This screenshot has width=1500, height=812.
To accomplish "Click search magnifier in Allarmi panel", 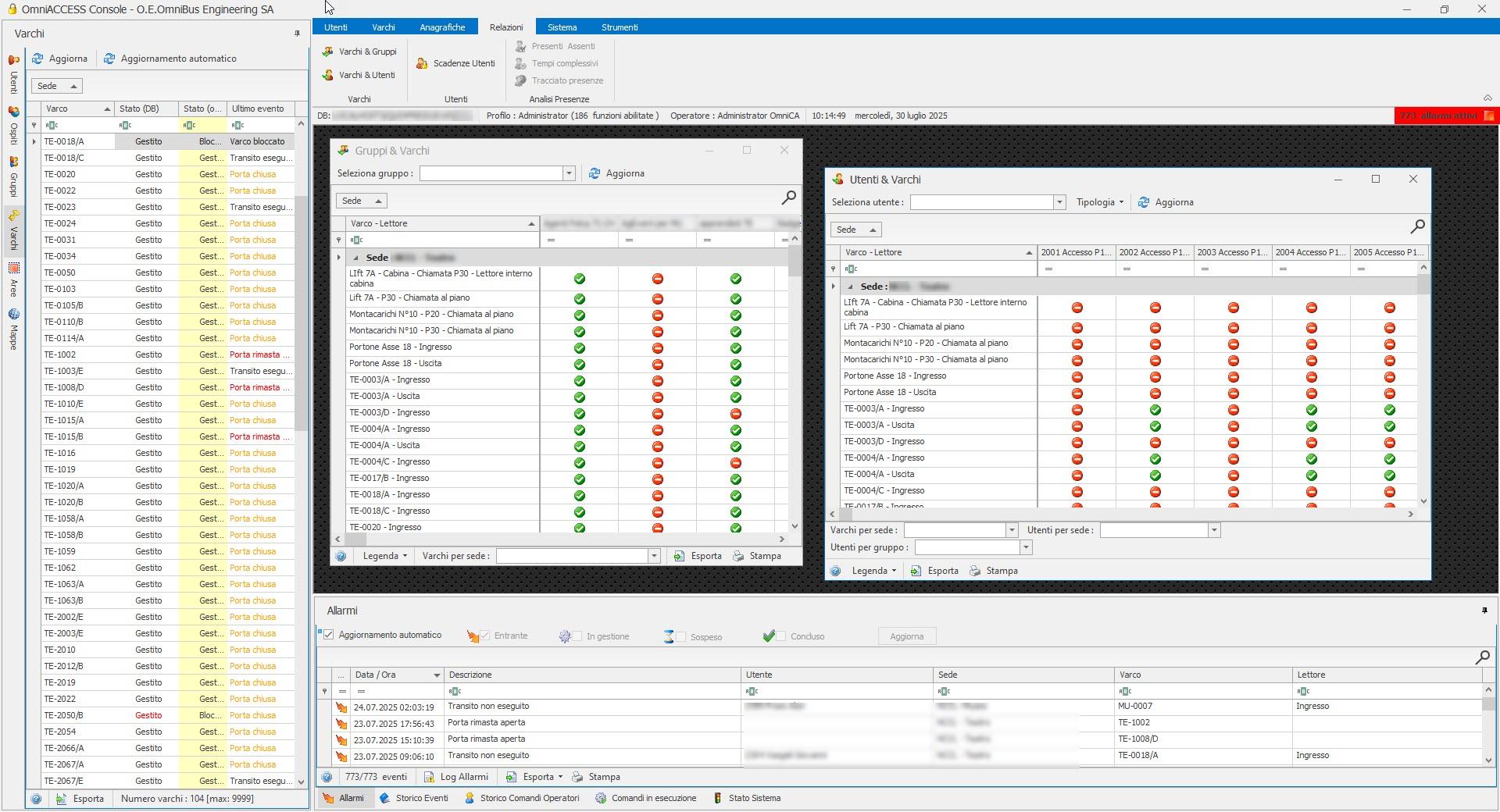I will coord(1482,657).
